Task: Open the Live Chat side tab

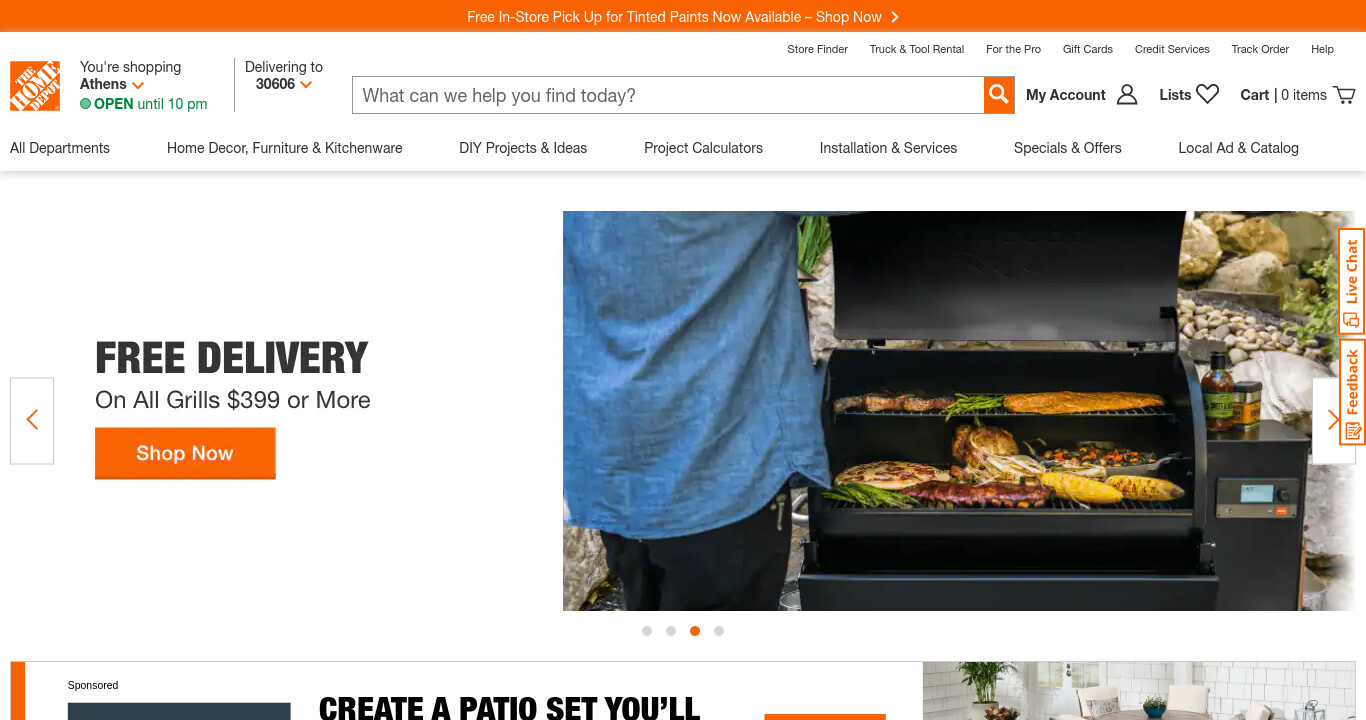Action: (x=1352, y=281)
